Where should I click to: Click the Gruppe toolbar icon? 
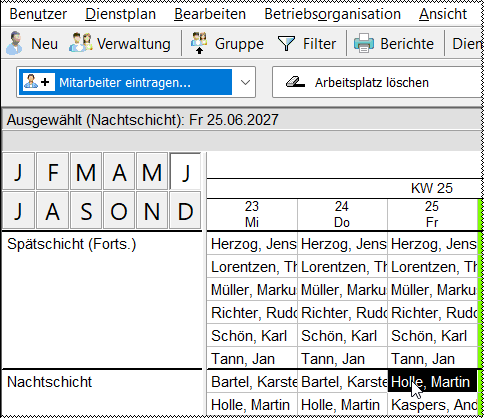[x=199, y=43]
